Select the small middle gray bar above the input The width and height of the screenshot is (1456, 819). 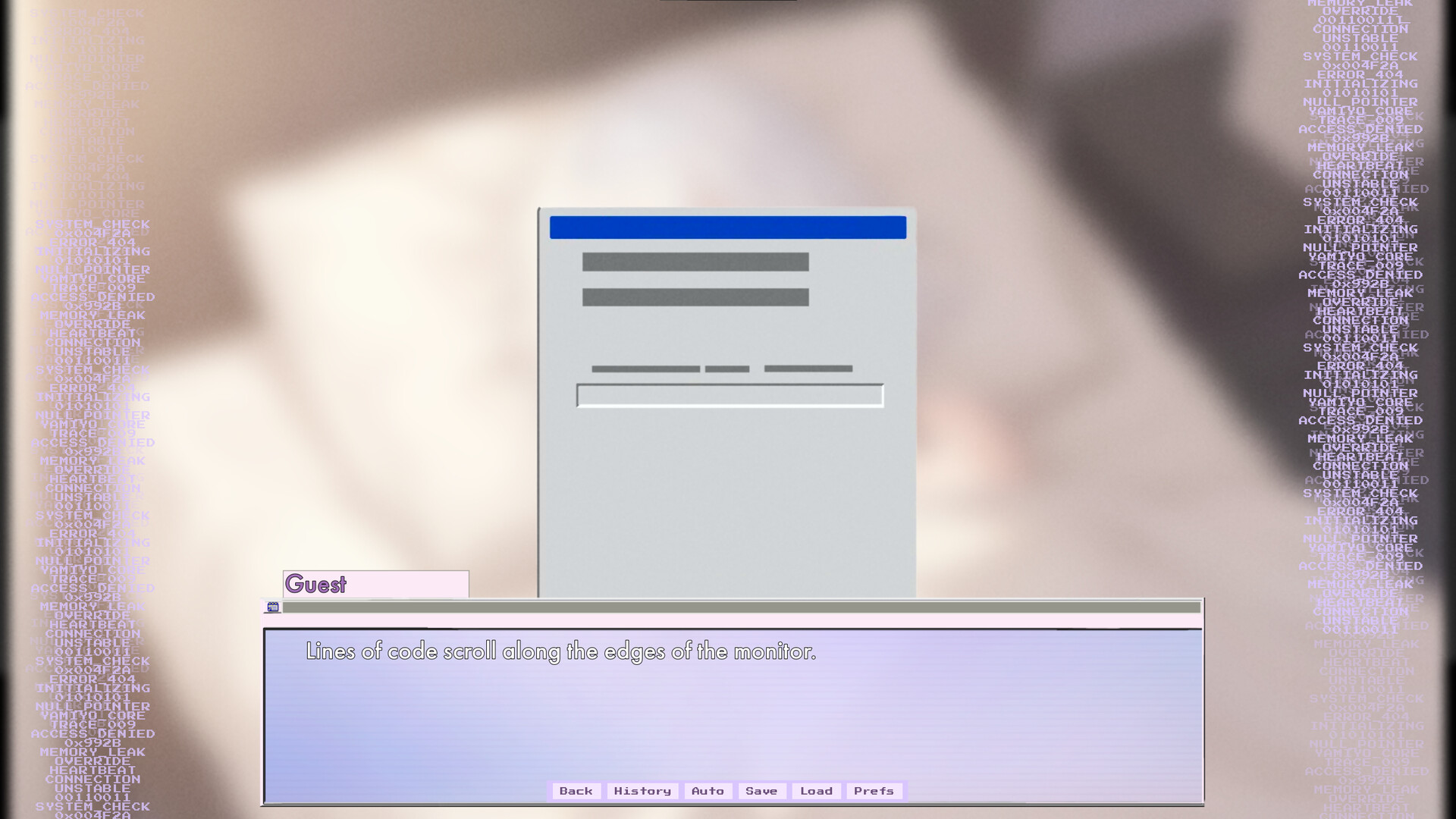pos(726,369)
